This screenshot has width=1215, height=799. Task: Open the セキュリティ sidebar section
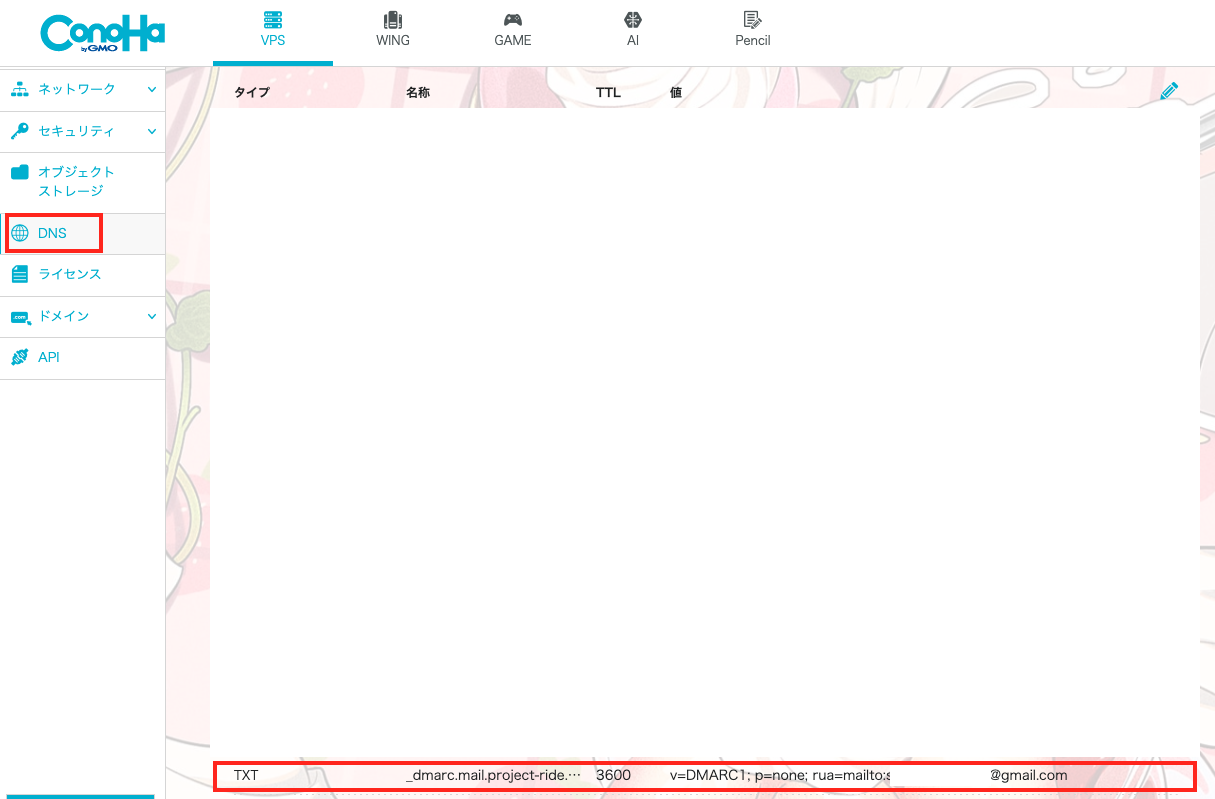pos(82,131)
